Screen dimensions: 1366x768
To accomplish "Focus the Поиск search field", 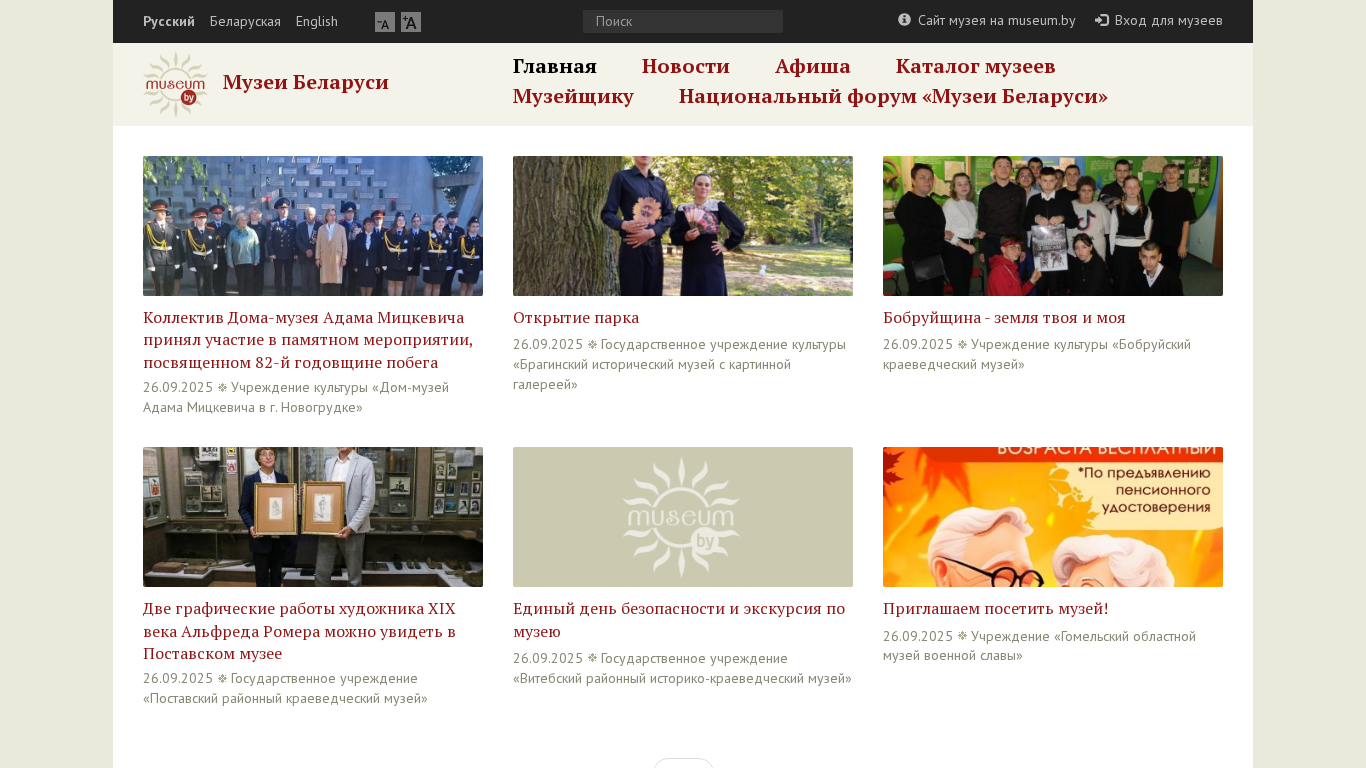I will point(683,21).
